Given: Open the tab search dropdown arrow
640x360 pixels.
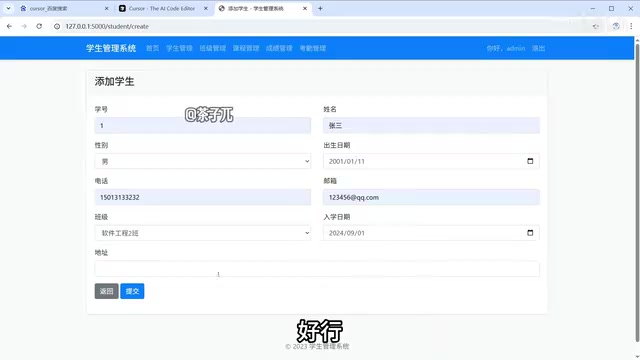Looking at the screenshot, I should (x=8, y=8).
